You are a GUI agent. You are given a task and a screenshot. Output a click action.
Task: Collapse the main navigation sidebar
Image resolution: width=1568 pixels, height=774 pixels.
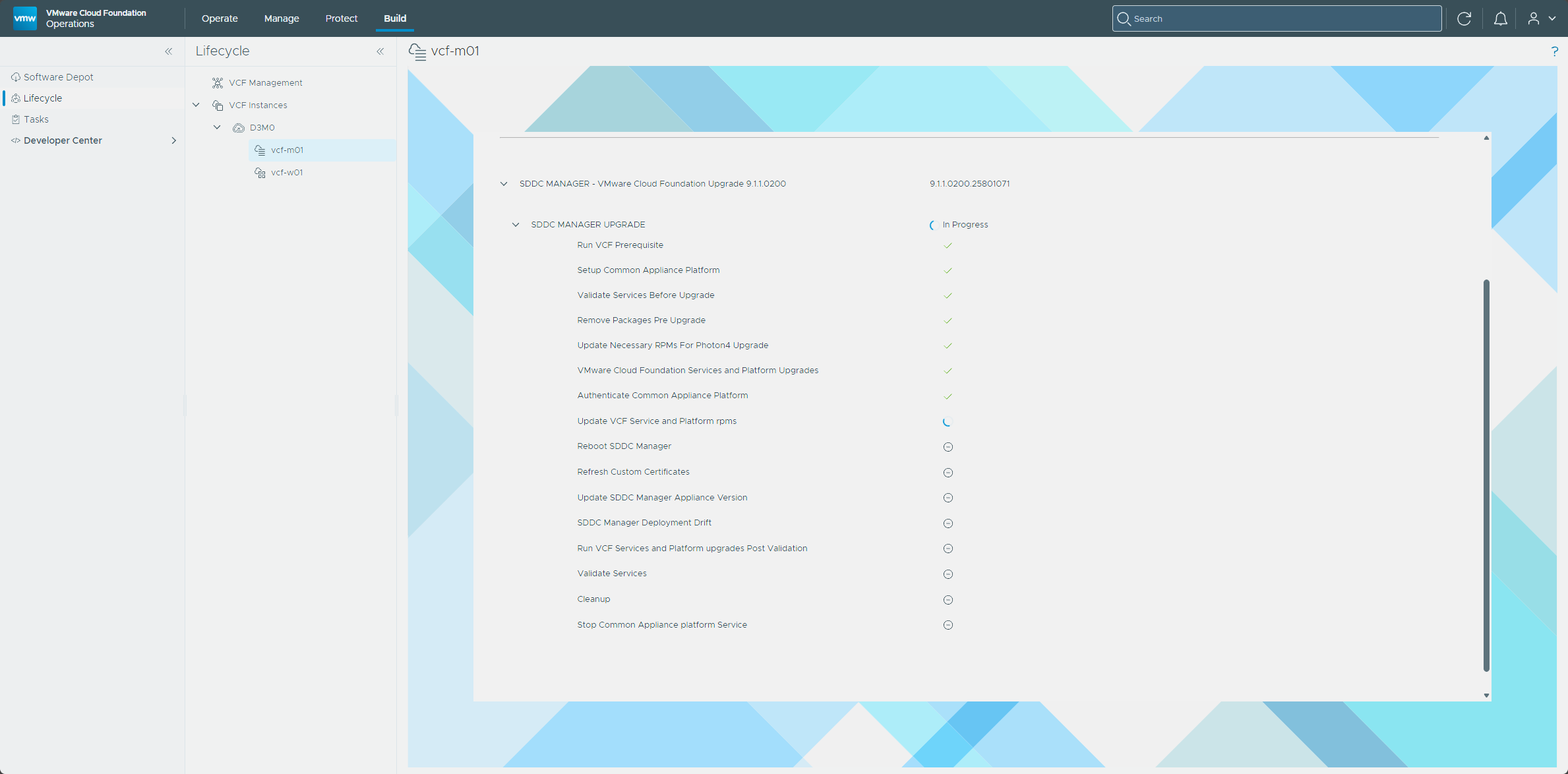click(169, 51)
